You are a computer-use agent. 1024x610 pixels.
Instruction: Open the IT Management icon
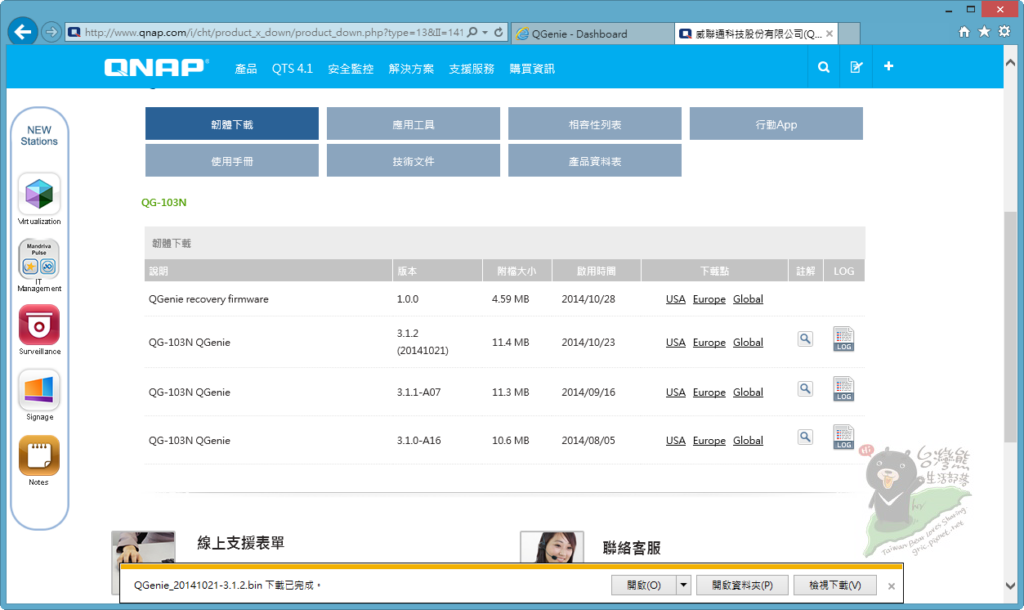coord(39,259)
